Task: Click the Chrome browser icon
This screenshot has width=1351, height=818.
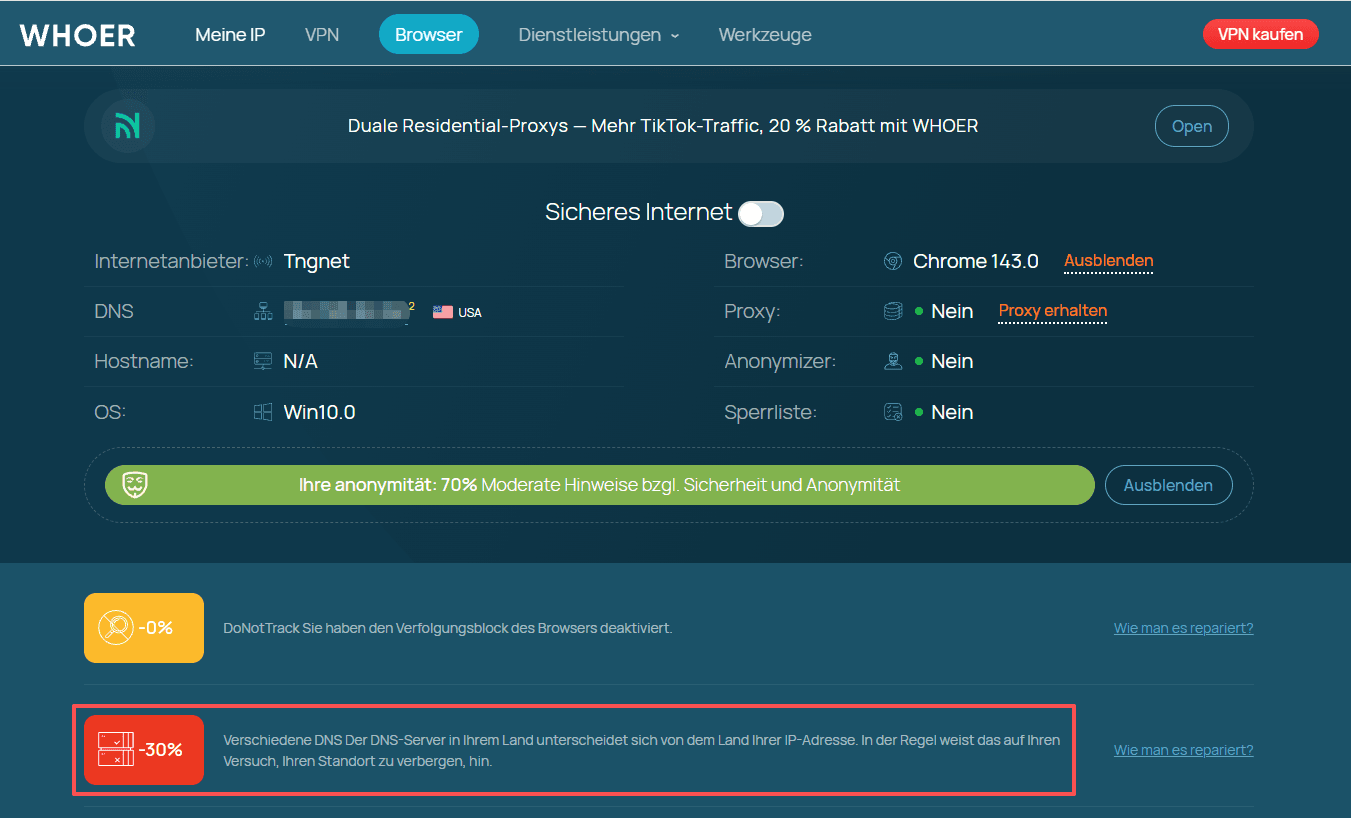Action: pos(893,262)
